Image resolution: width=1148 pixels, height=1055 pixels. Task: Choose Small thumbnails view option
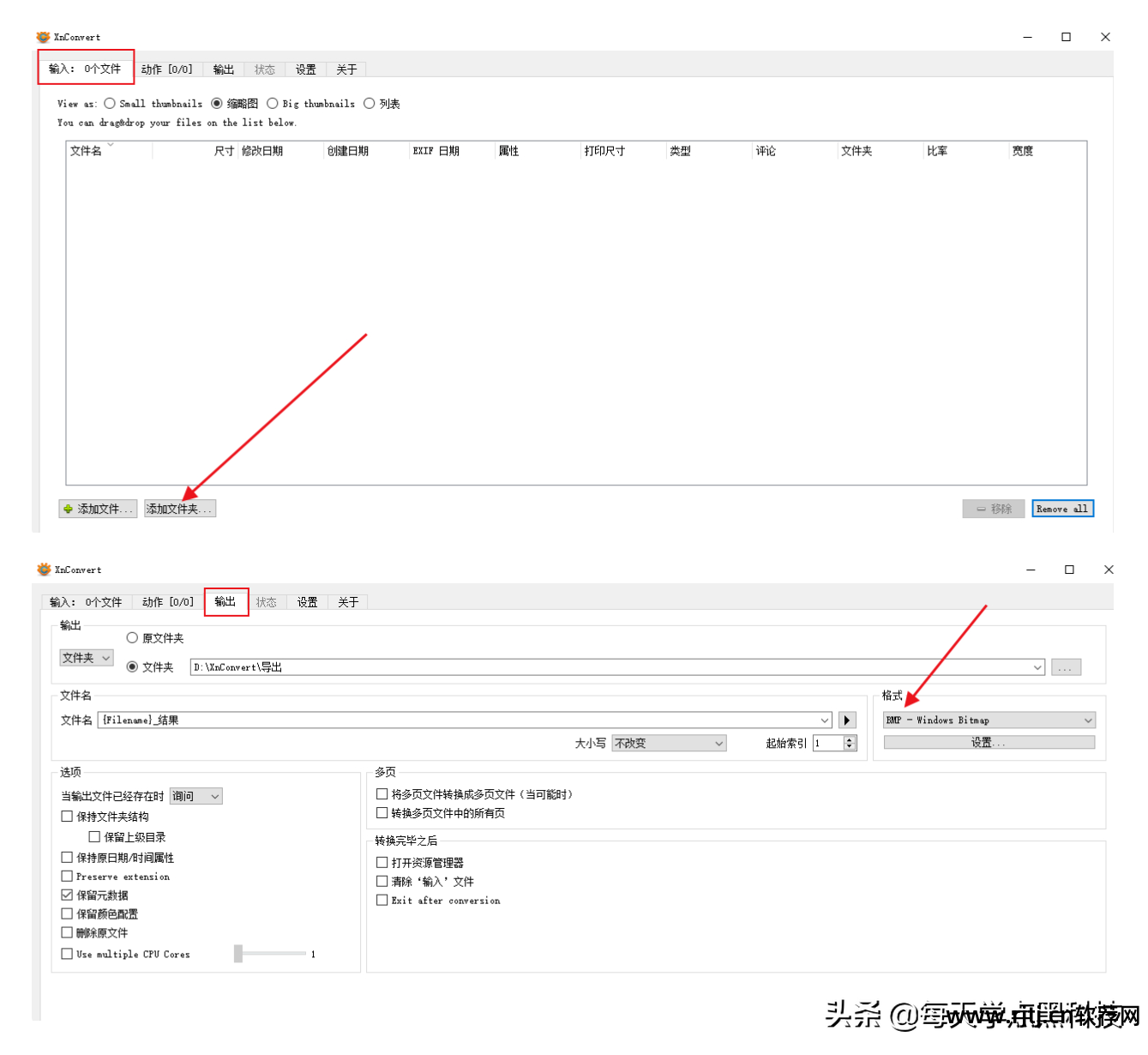coord(110,104)
